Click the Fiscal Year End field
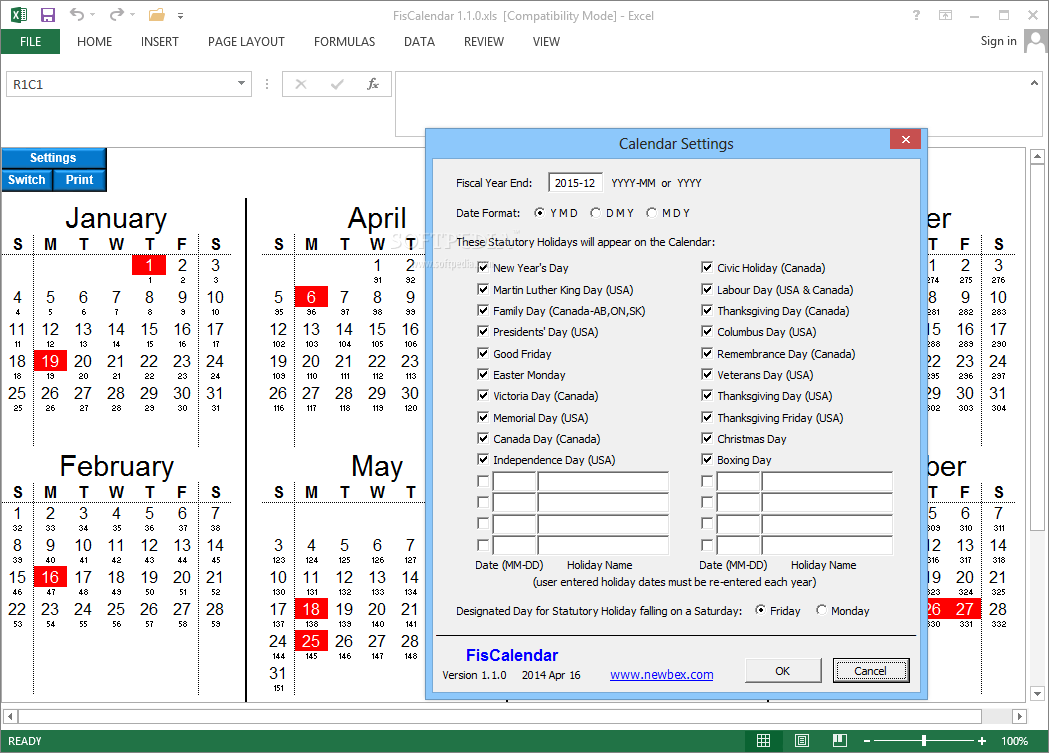This screenshot has height=753, width=1049. [x=575, y=183]
